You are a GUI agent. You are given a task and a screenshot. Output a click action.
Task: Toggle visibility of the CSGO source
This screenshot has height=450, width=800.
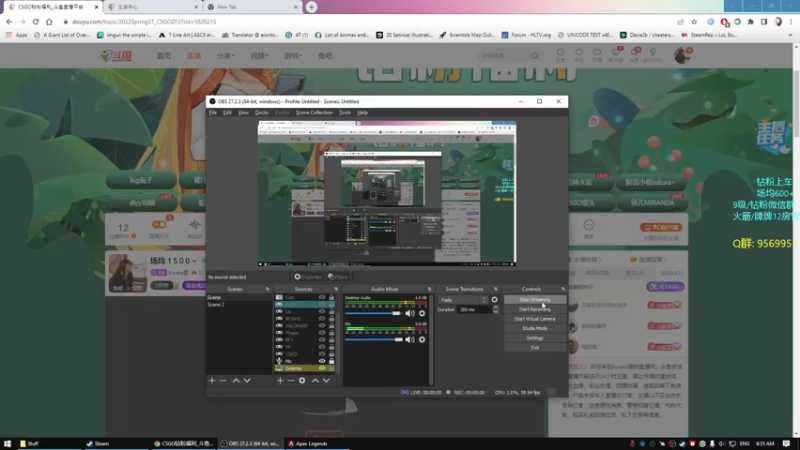tap(322, 354)
